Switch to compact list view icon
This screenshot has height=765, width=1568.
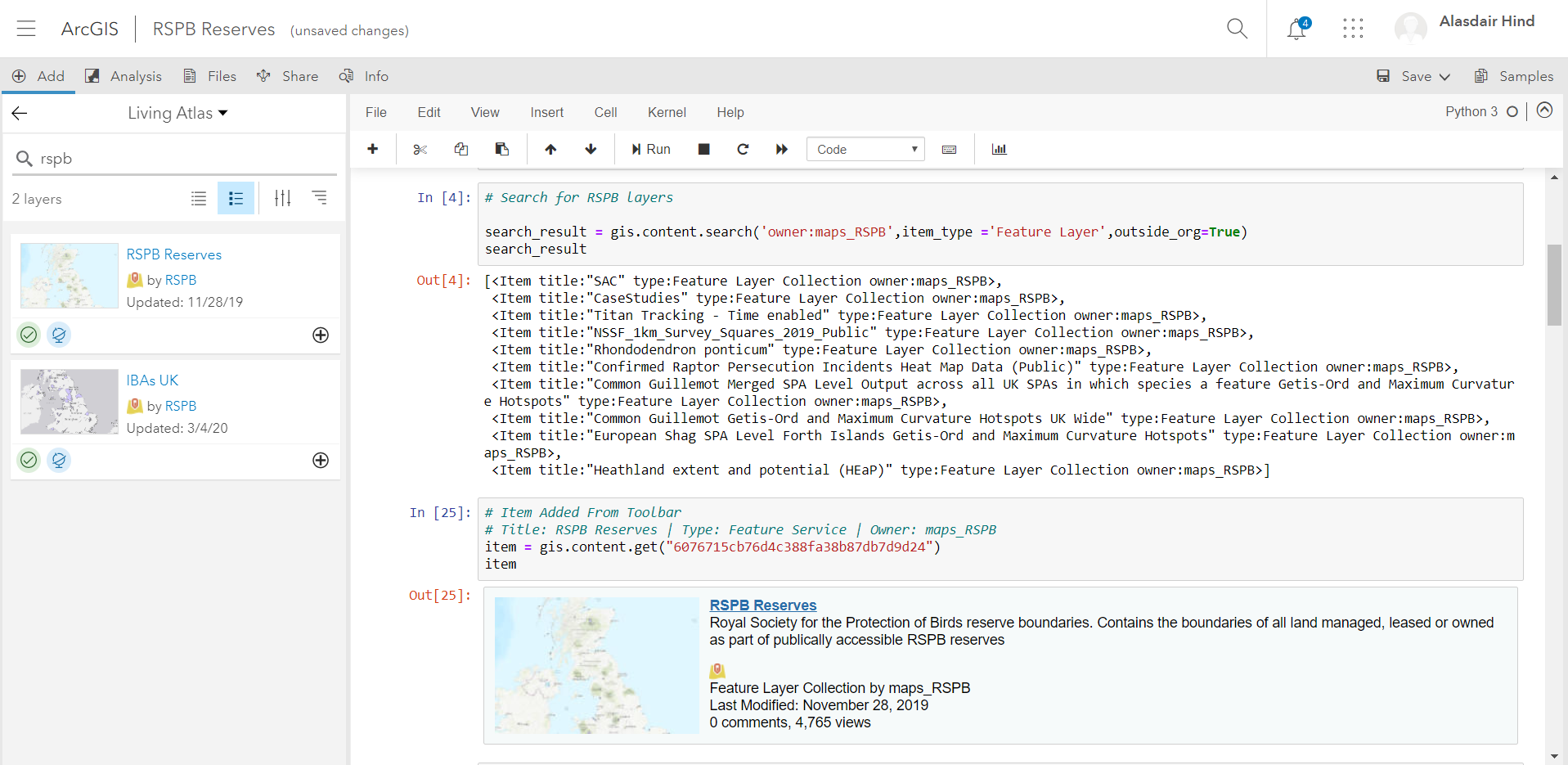199,198
